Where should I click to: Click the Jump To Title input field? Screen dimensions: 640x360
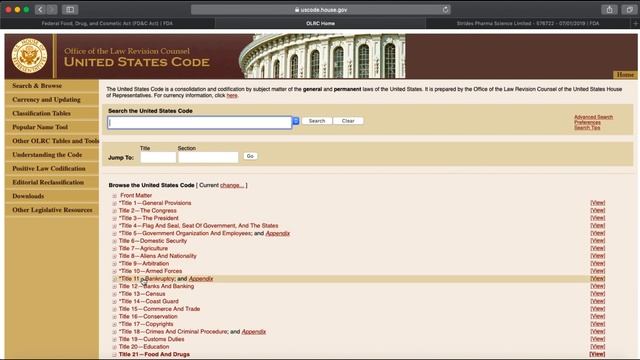pyautogui.click(x=158, y=157)
